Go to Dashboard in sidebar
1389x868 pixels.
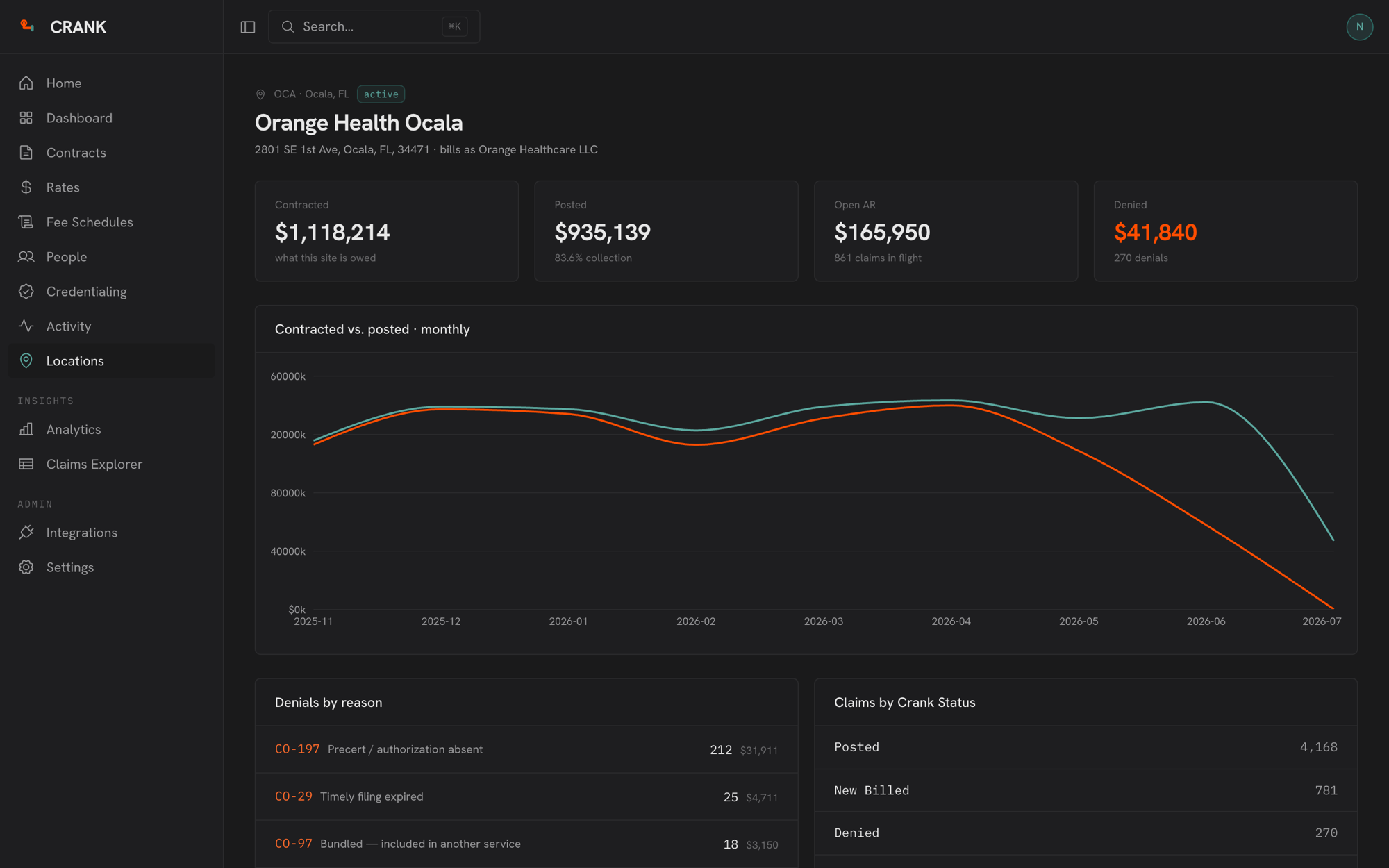tap(111, 118)
